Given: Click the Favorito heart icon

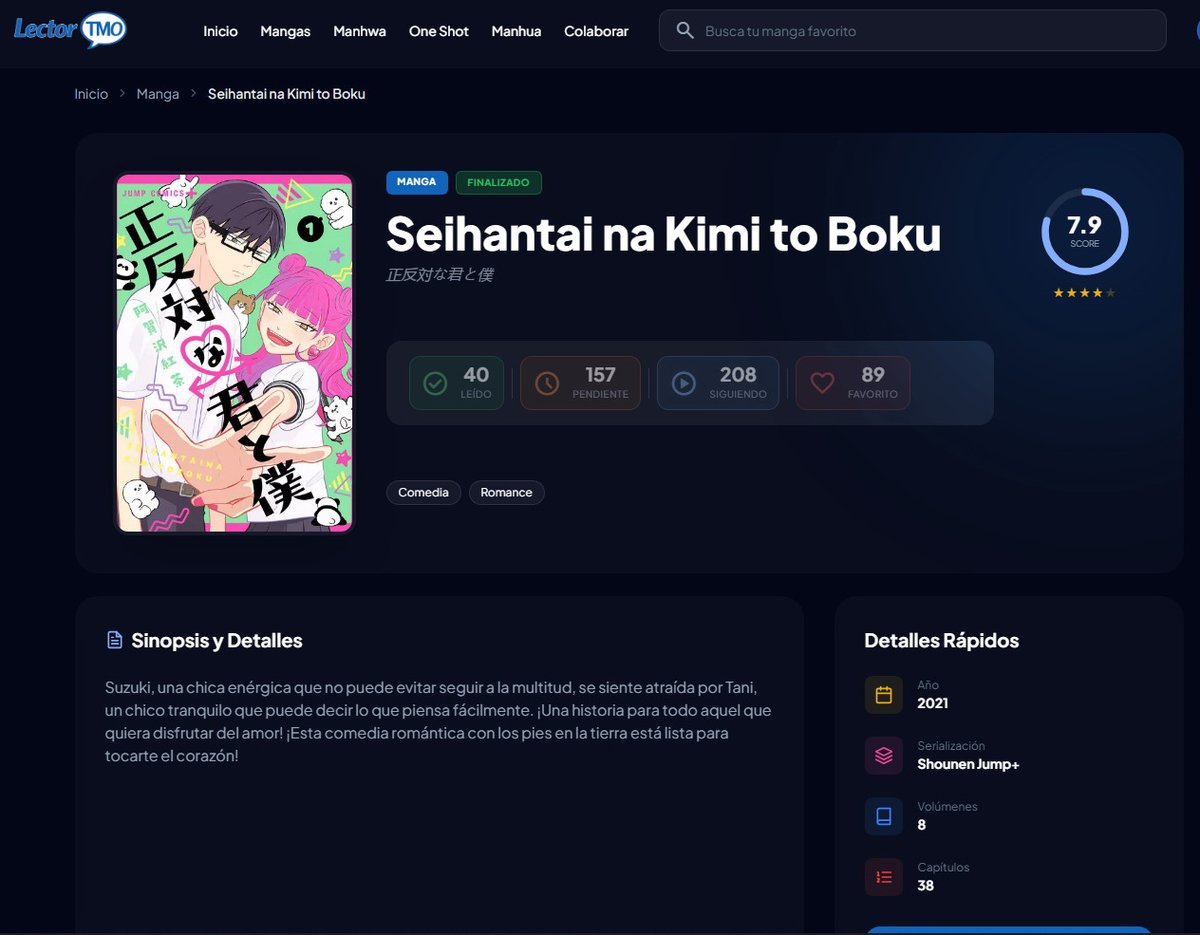Looking at the screenshot, I should (x=822, y=383).
